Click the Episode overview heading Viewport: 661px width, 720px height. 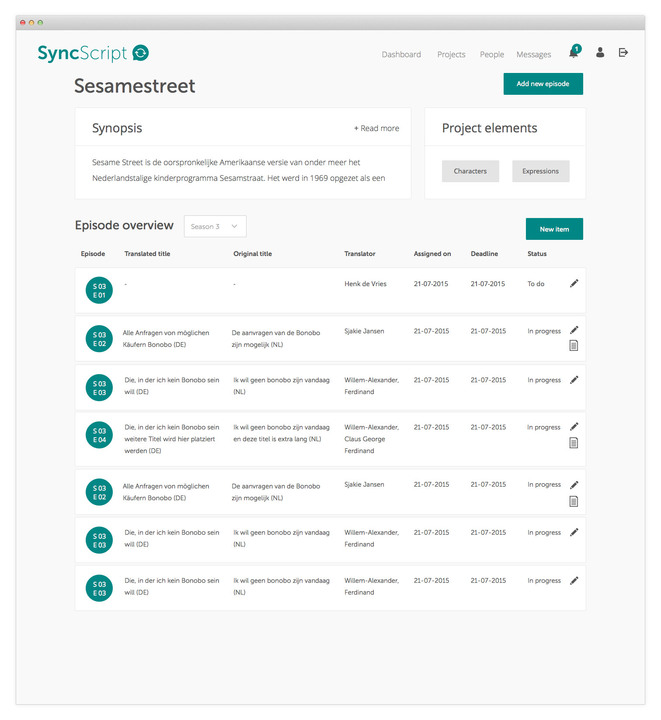(124, 225)
